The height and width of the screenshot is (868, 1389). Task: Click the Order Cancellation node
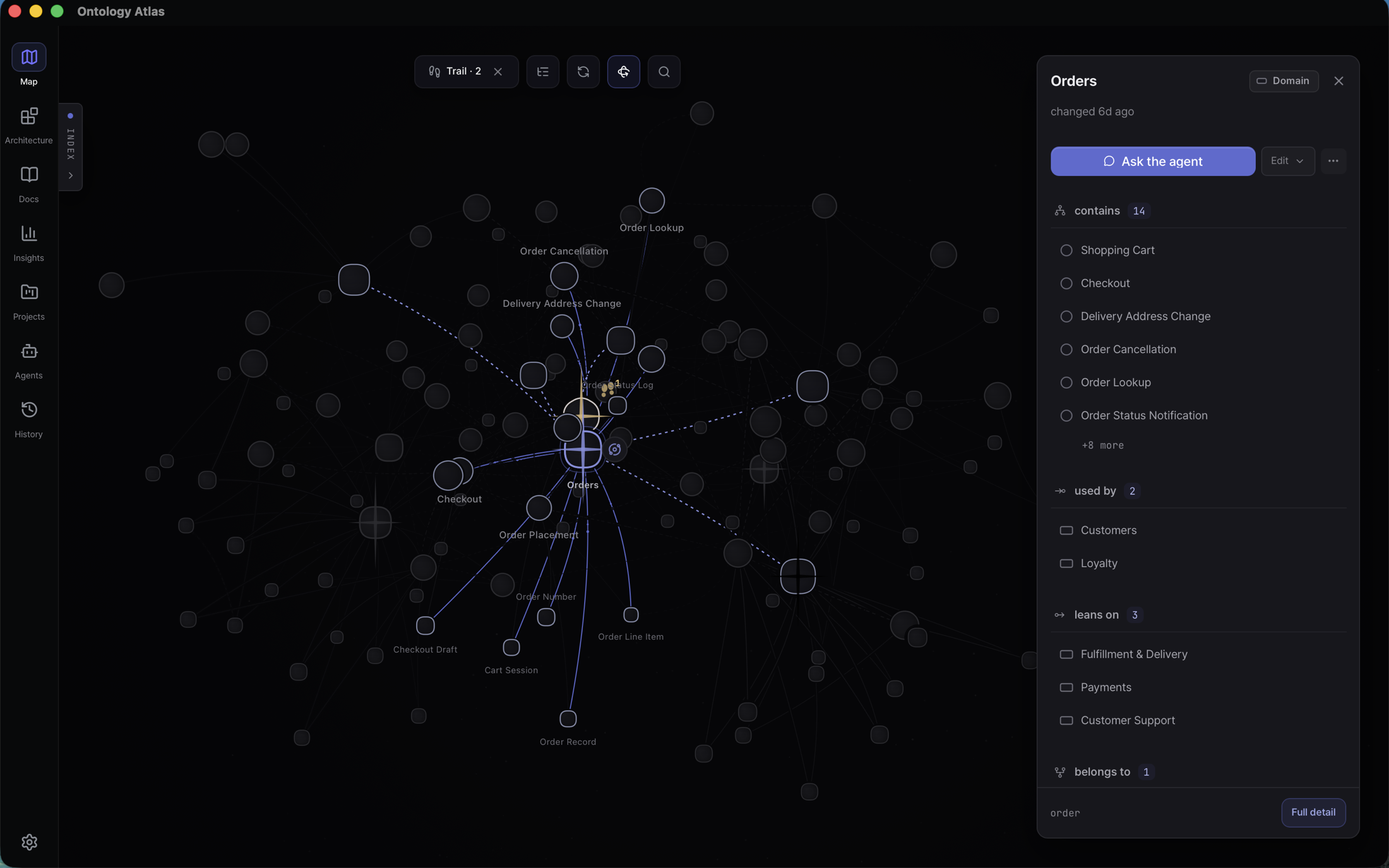[x=564, y=276]
